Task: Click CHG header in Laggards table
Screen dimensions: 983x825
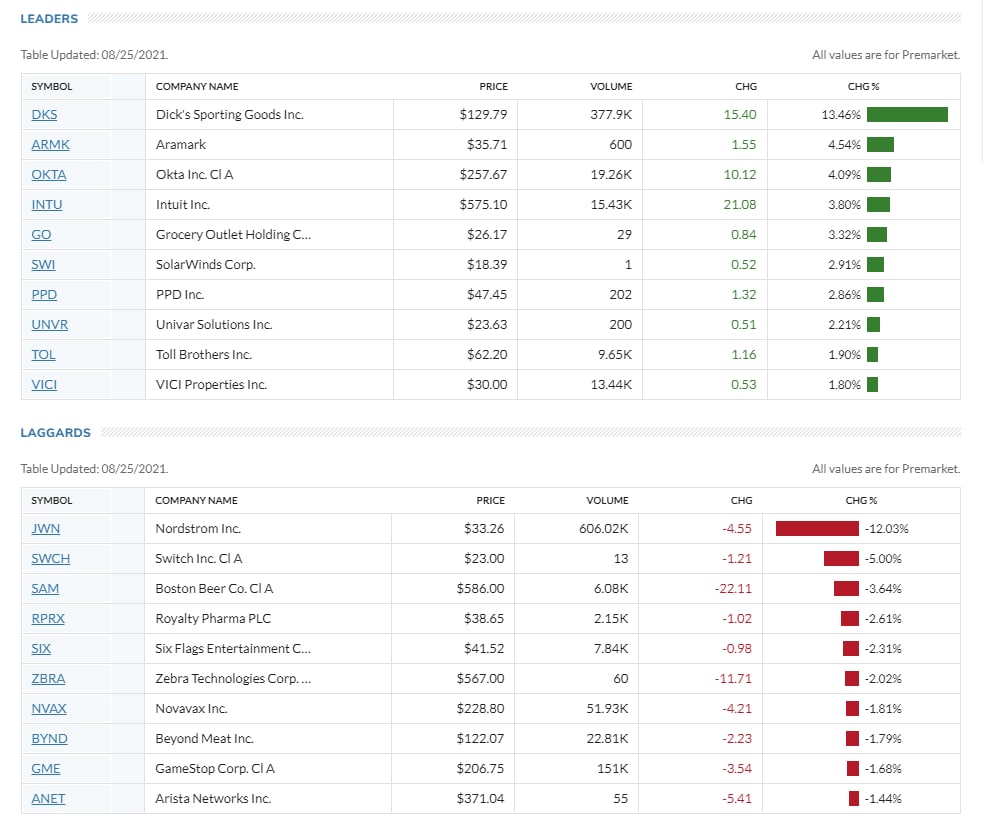Action: (741, 501)
